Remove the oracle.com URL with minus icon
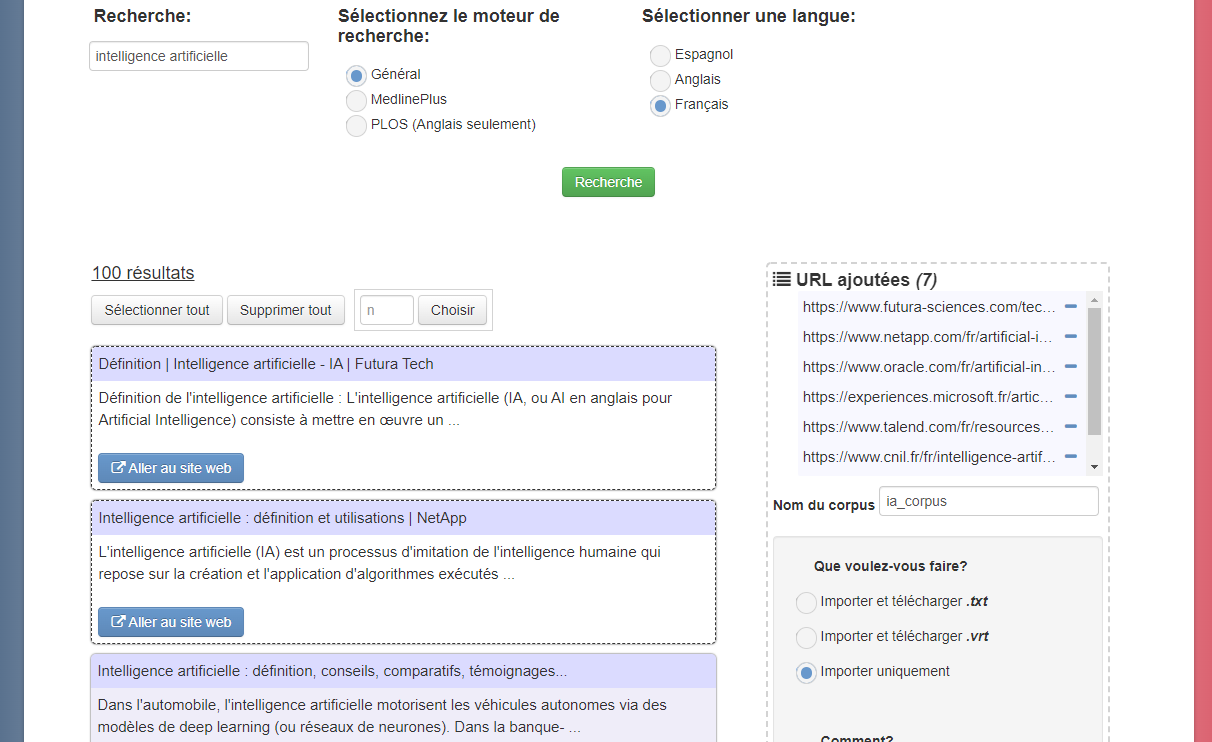This screenshot has width=1212, height=742. (x=1070, y=366)
